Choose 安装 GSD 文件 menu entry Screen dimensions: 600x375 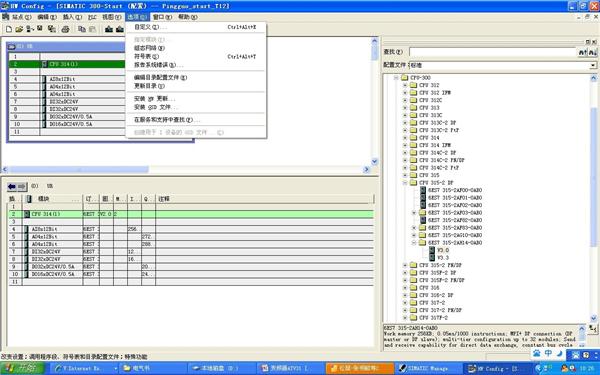[196, 108]
